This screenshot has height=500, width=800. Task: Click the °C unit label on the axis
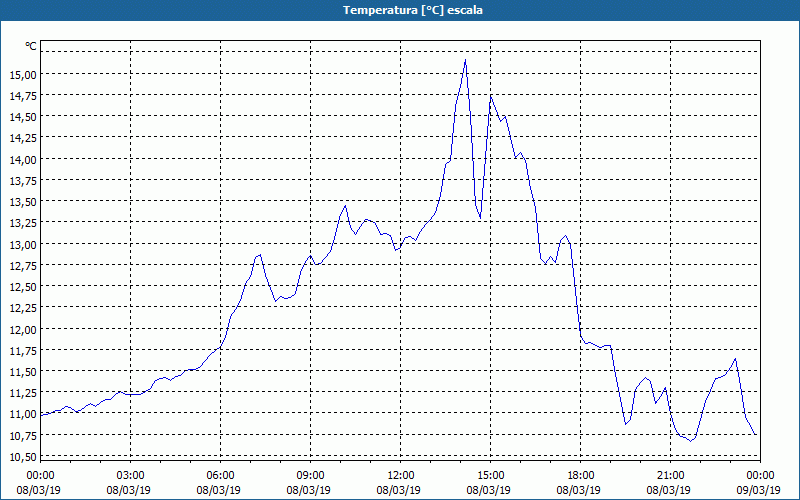[31, 46]
